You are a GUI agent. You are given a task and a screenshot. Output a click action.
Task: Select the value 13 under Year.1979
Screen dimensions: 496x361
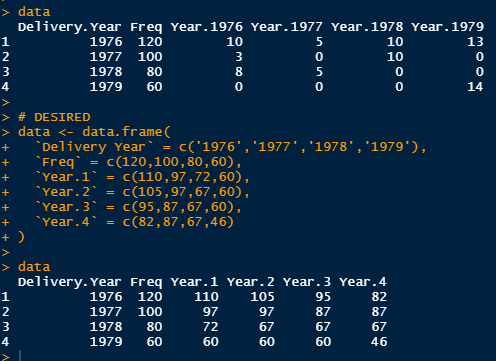coord(475,42)
